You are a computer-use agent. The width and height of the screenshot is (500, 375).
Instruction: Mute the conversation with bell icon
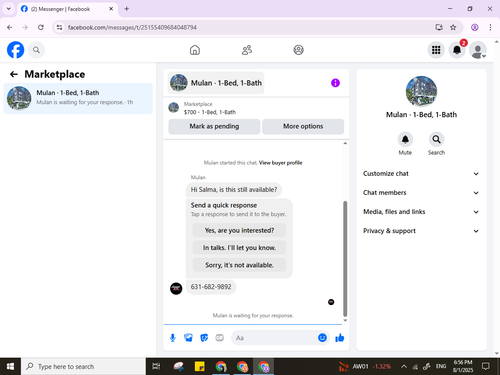(405, 139)
